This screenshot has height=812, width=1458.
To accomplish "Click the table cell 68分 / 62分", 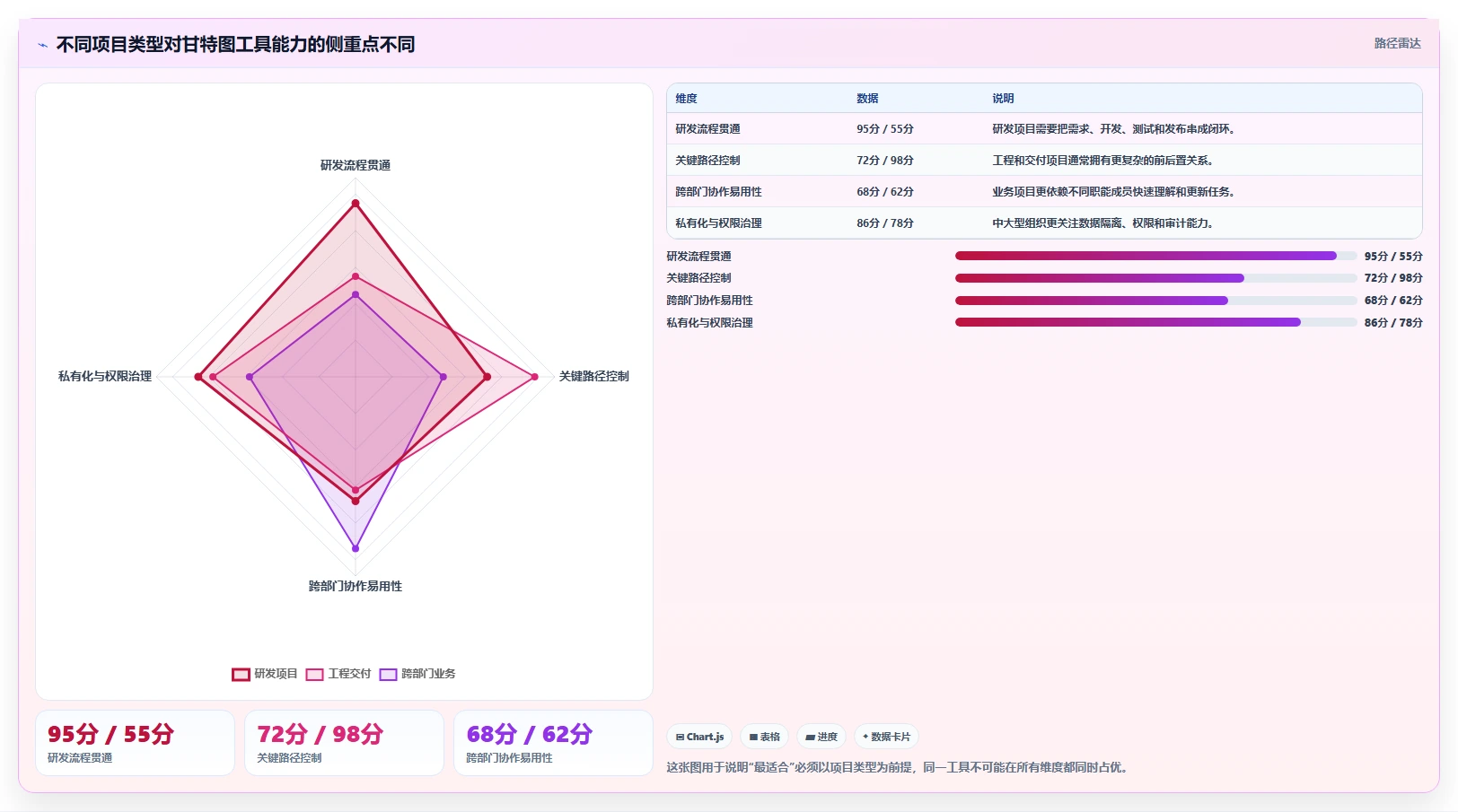I will pyautogui.click(x=885, y=192).
